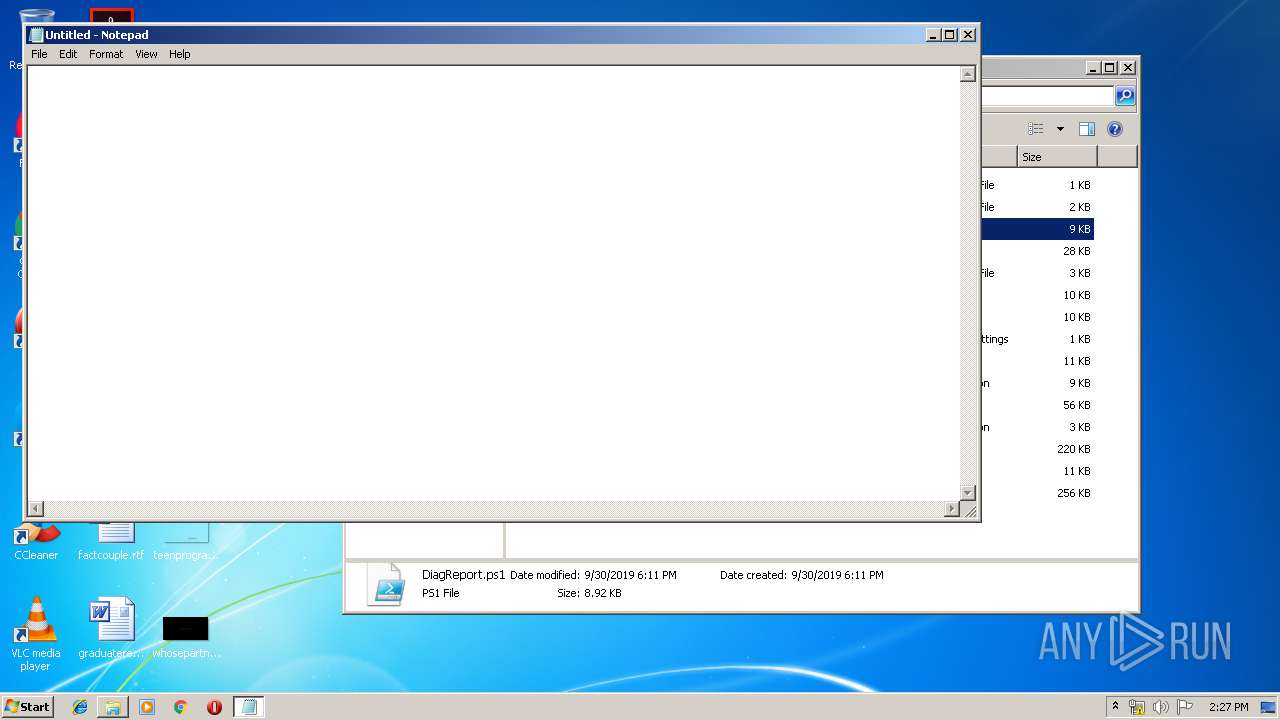Click Notepad vertical scrollbar down arrow
The image size is (1280, 720).
pyautogui.click(x=967, y=493)
